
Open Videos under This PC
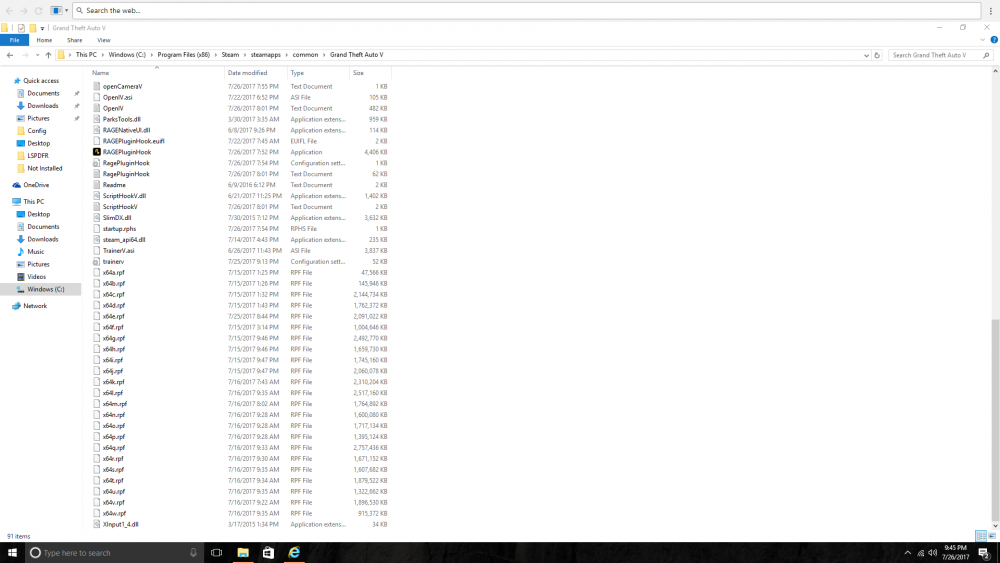tap(36, 277)
